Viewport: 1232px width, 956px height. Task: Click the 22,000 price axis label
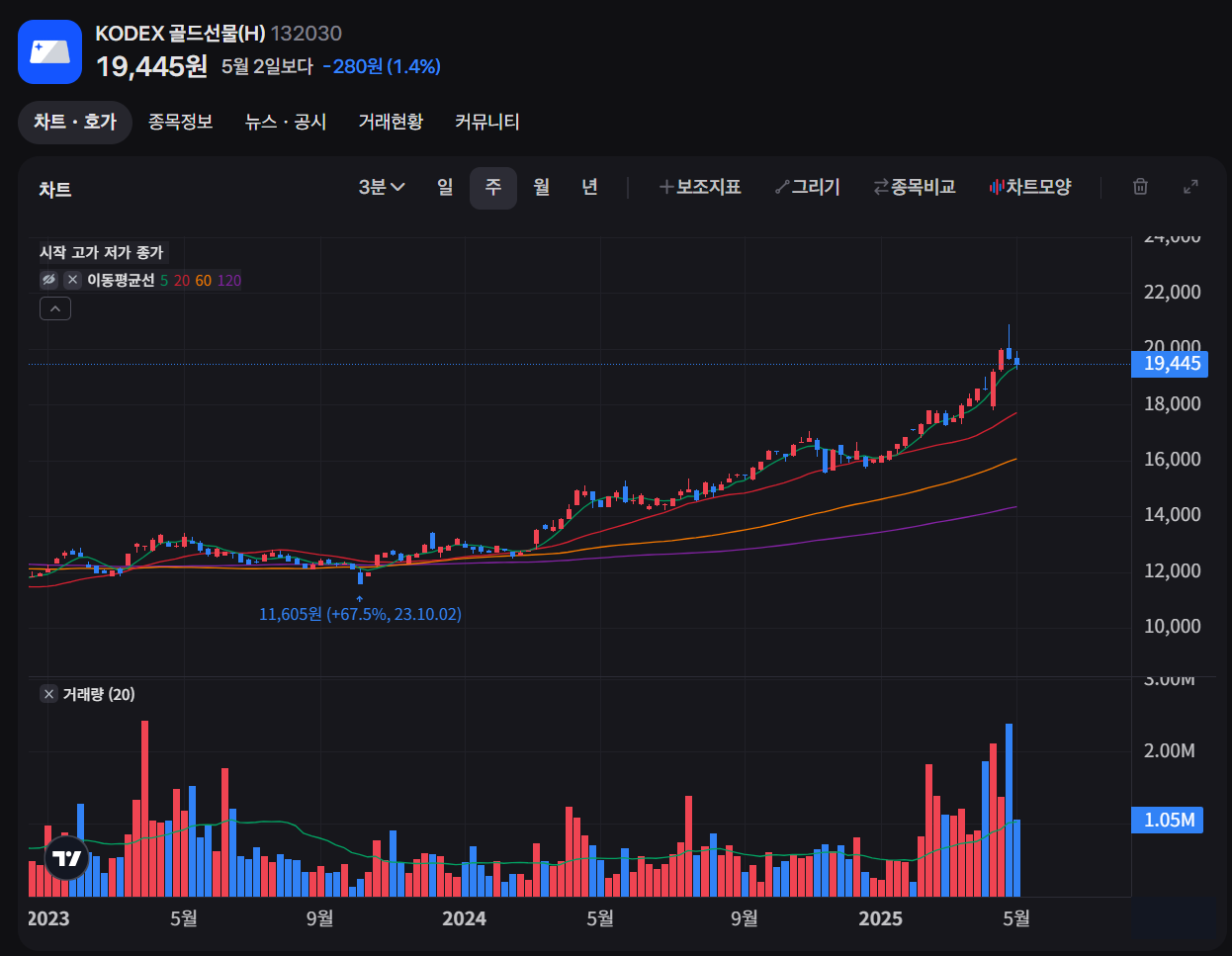coord(1172,292)
